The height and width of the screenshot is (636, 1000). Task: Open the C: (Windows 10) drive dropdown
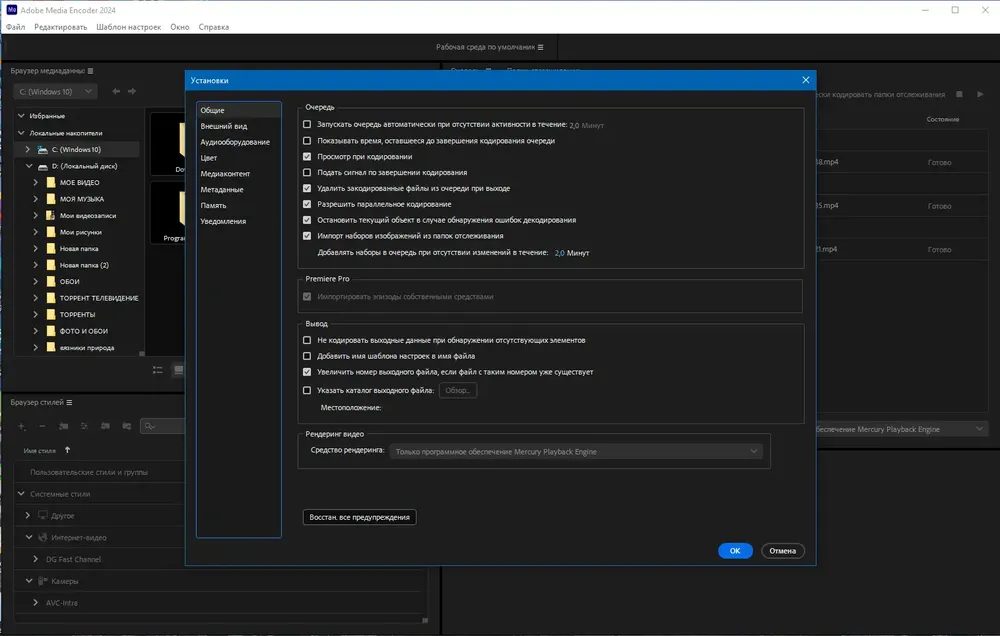[55, 91]
